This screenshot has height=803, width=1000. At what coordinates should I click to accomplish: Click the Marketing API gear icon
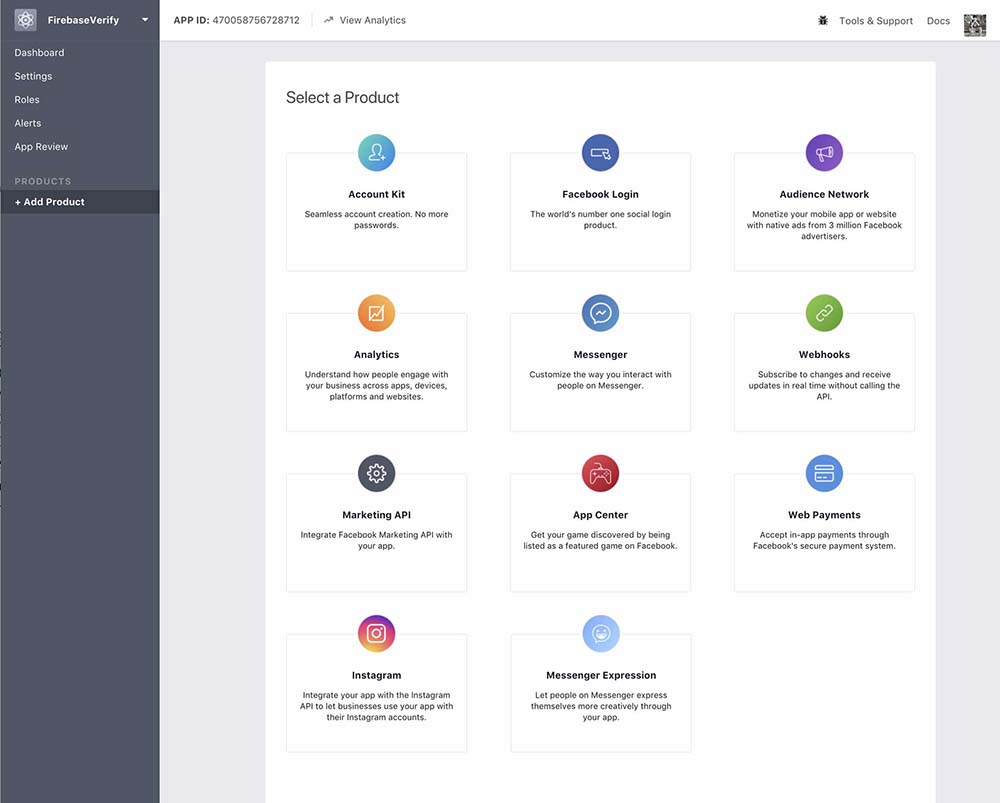point(376,473)
